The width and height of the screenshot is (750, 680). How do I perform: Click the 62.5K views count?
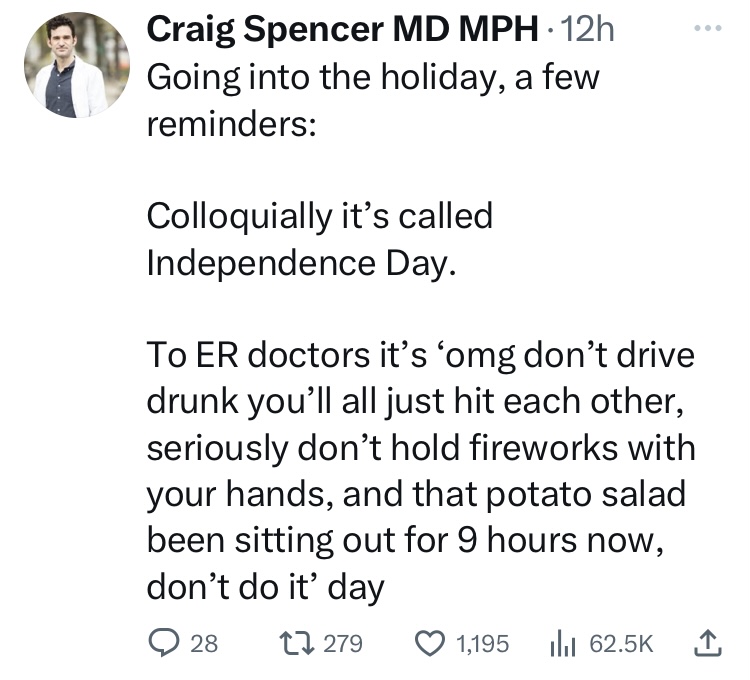(622, 643)
